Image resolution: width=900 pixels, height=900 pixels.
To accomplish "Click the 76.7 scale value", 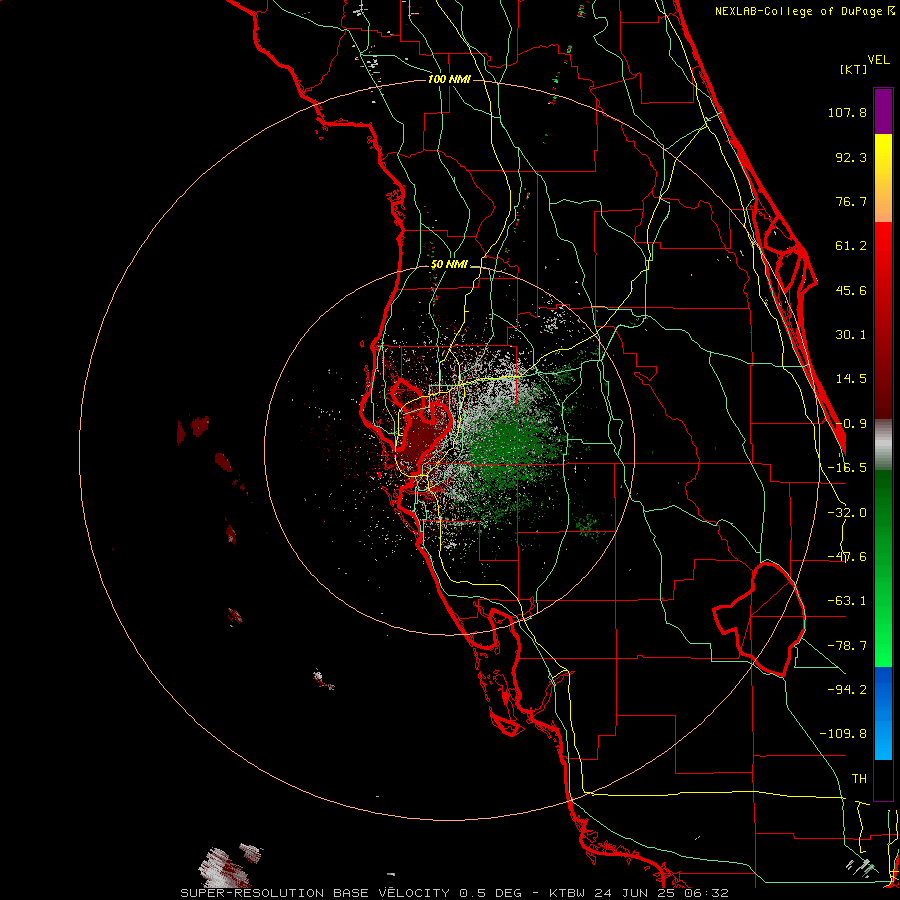I will (x=851, y=201).
